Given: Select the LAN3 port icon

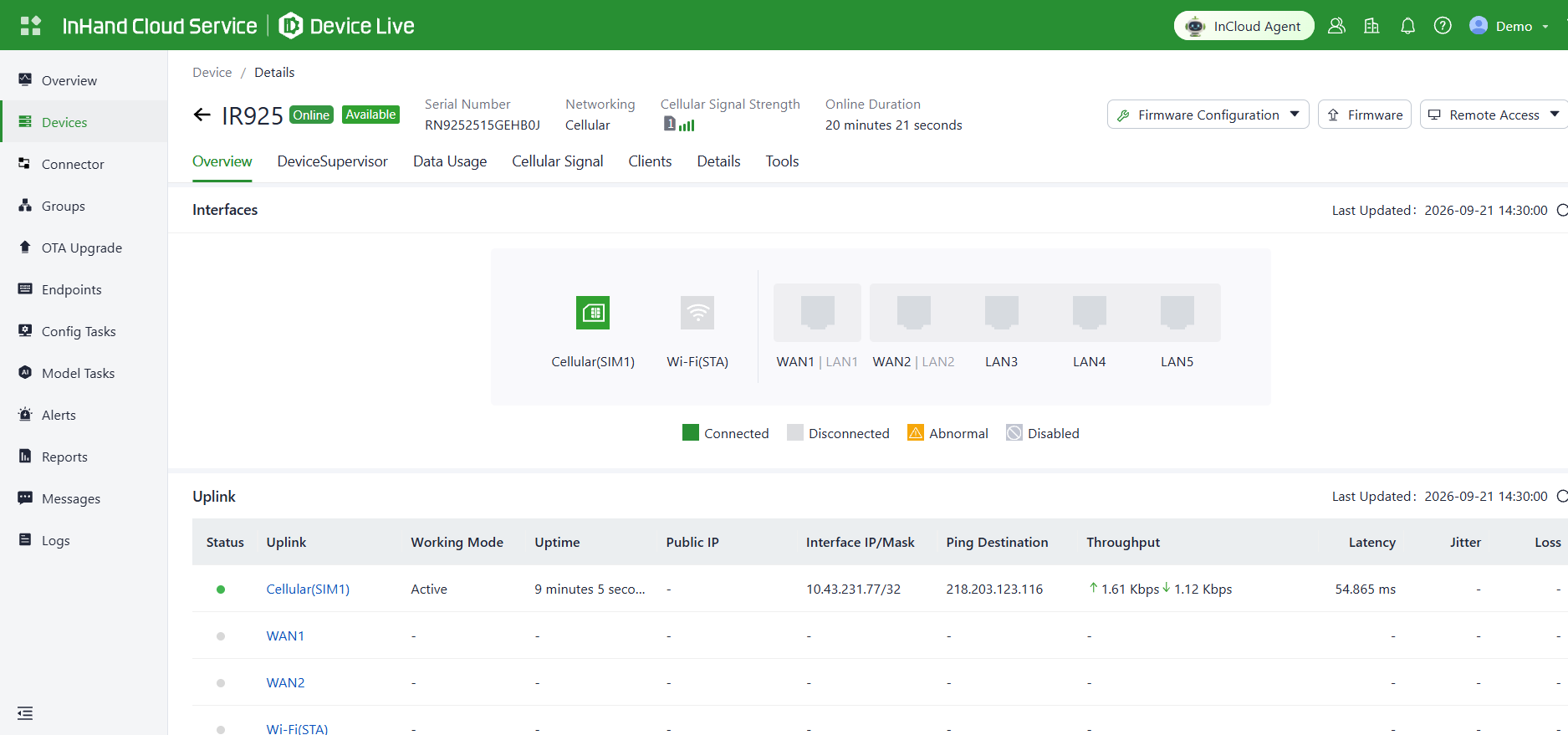Looking at the screenshot, I should pos(1001,312).
